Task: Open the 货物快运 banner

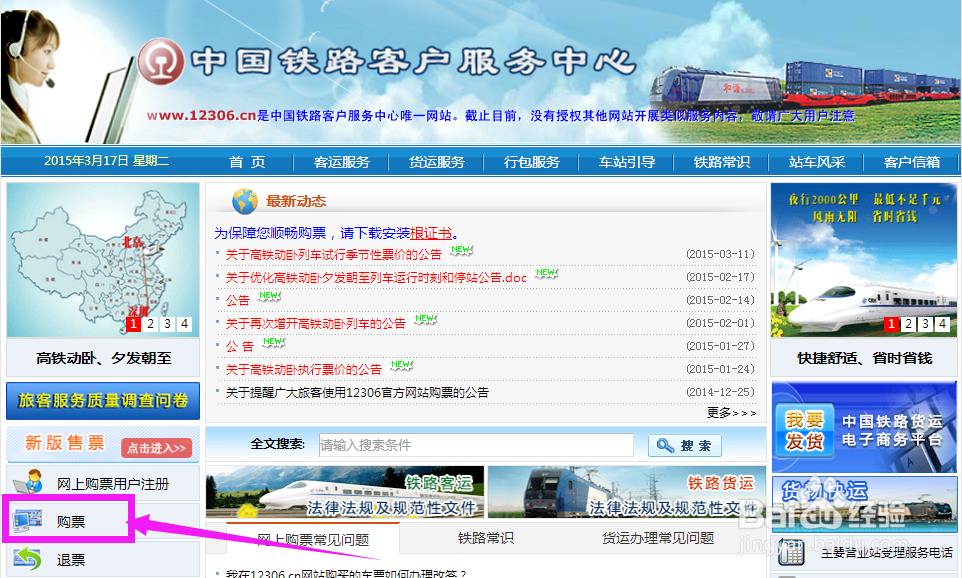Action: click(864, 504)
